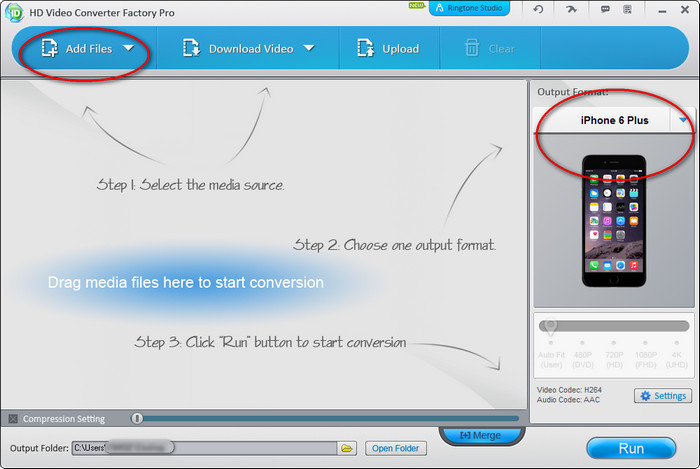Click the compression slider handle
Image resolution: width=700 pixels, height=469 pixels.
coord(137,418)
